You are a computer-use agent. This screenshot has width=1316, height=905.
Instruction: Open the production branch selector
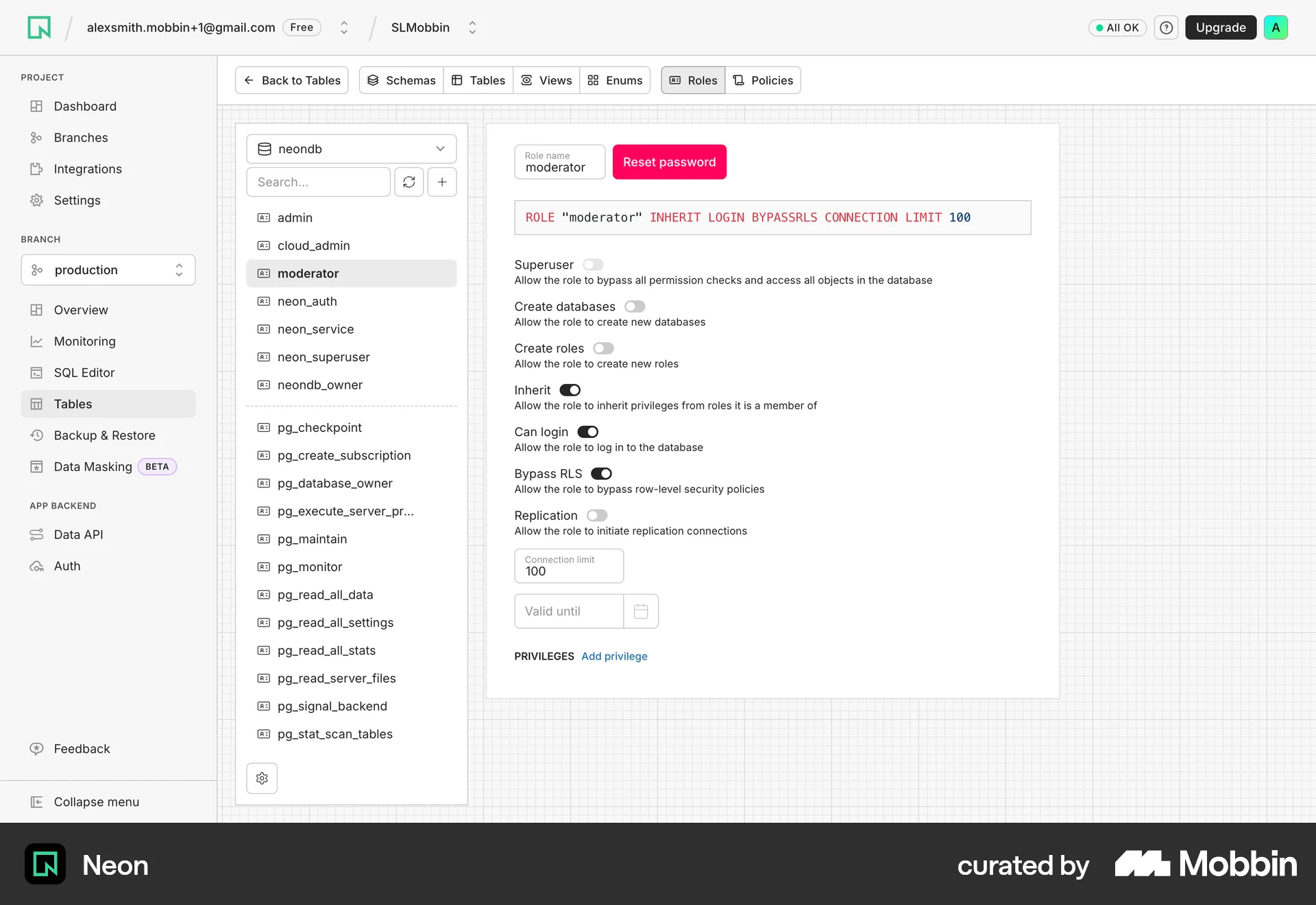click(108, 270)
